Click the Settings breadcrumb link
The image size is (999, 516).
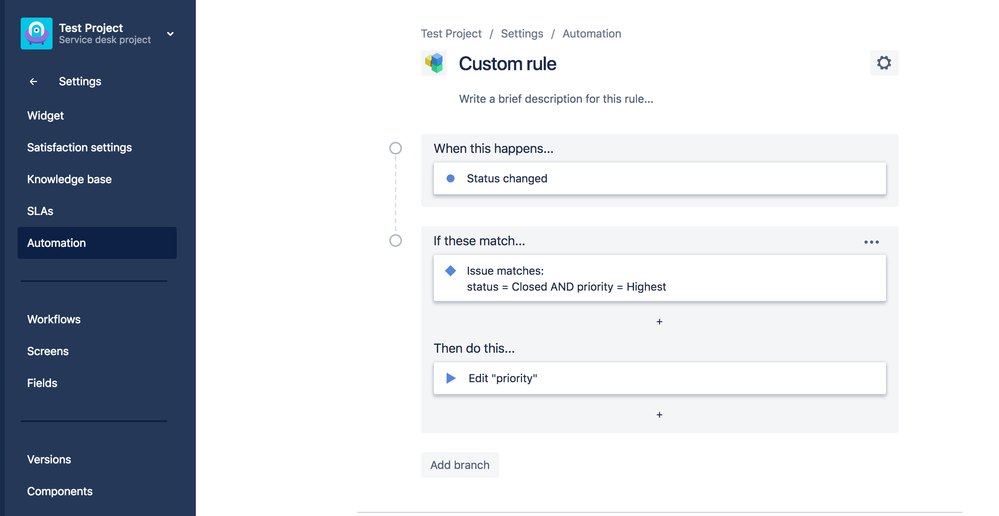click(x=522, y=34)
